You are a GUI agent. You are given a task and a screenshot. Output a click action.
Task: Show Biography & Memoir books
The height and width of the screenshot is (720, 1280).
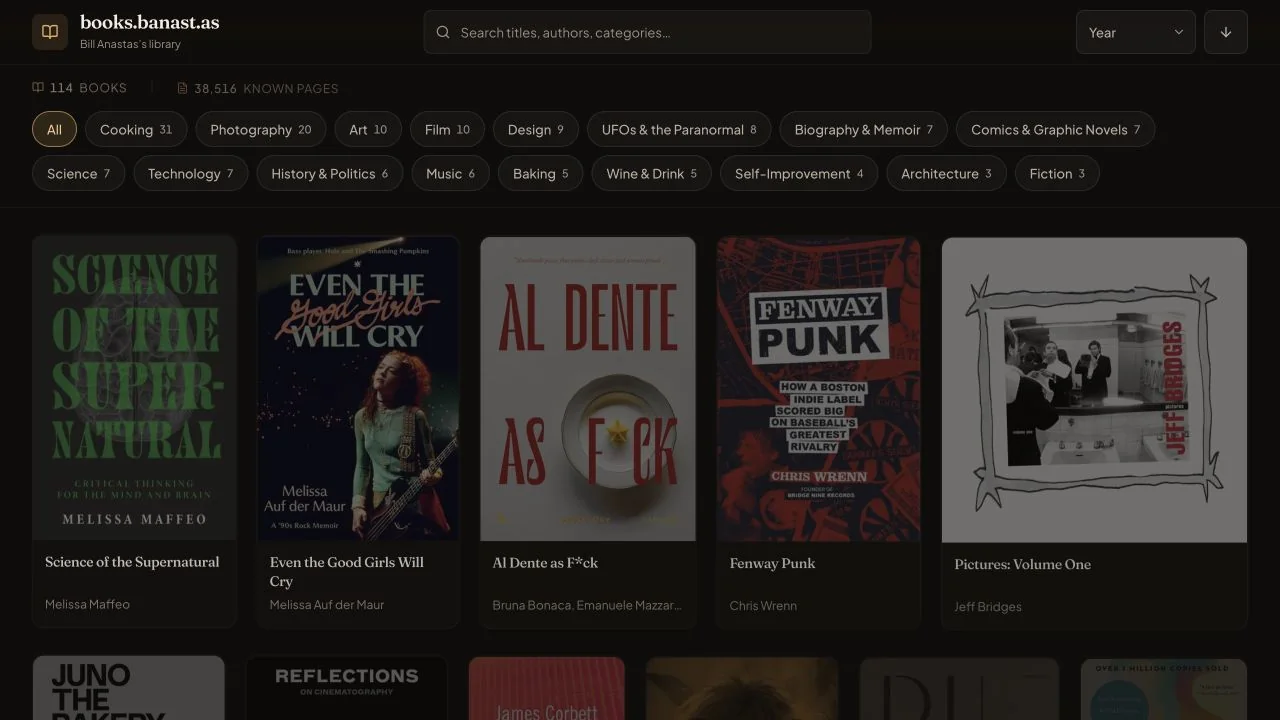(863, 129)
